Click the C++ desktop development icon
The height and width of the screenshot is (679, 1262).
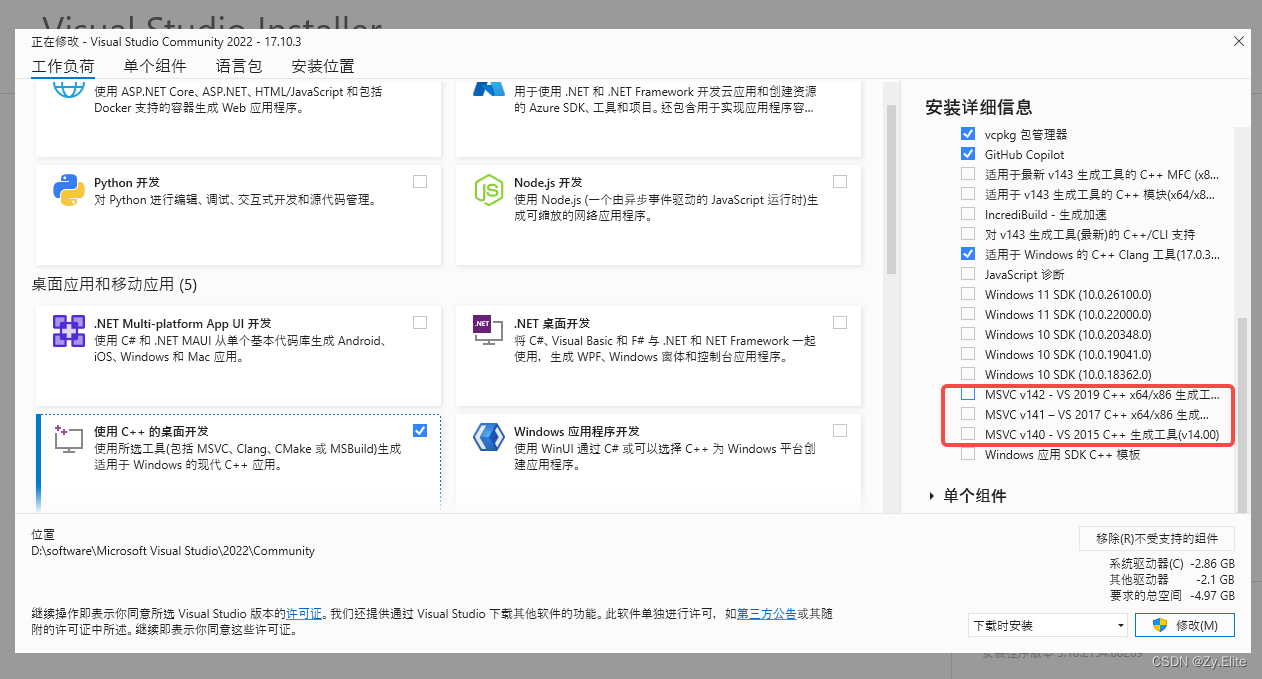point(68,437)
